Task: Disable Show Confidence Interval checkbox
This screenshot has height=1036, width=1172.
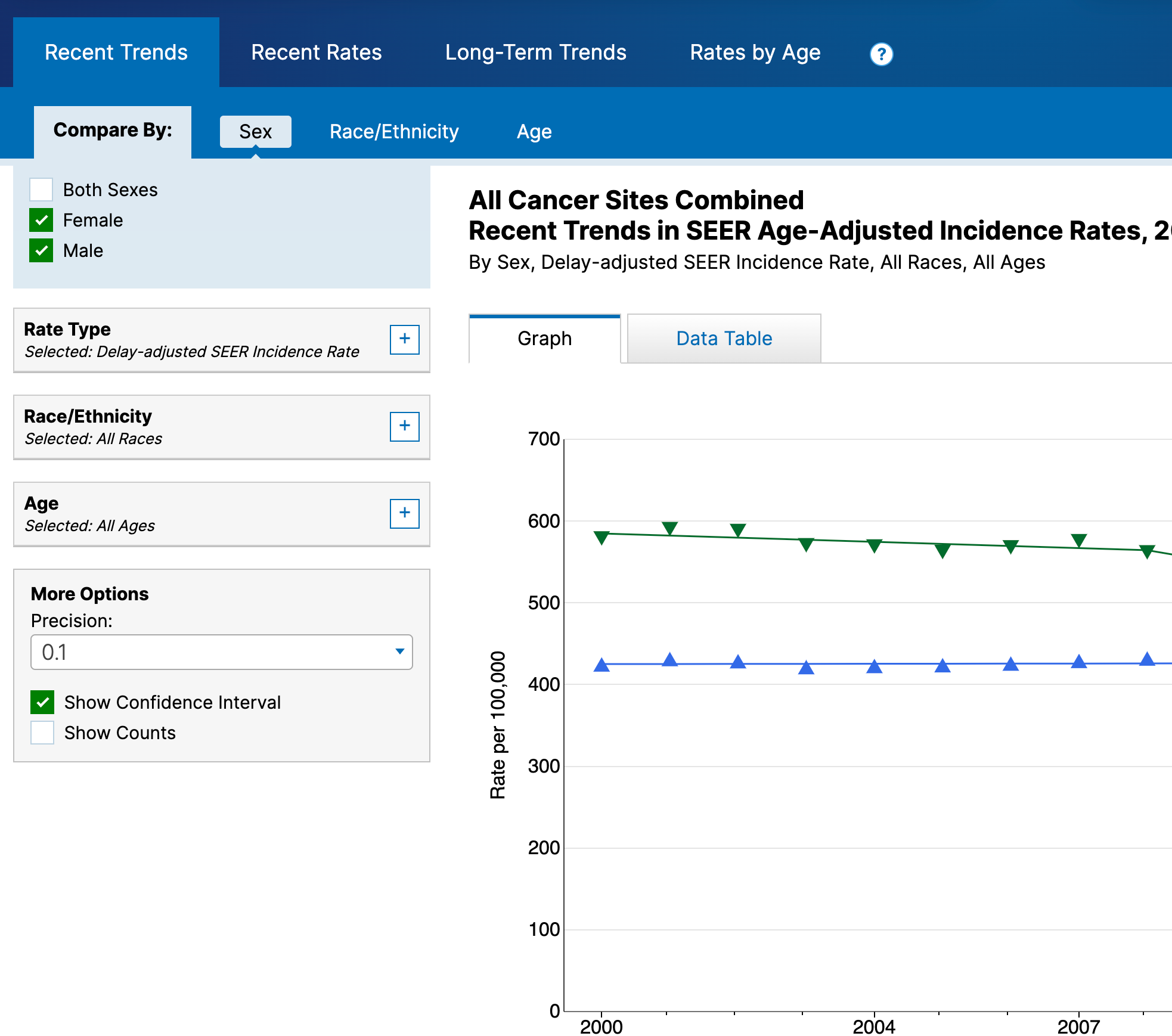Action: pos(42,702)
